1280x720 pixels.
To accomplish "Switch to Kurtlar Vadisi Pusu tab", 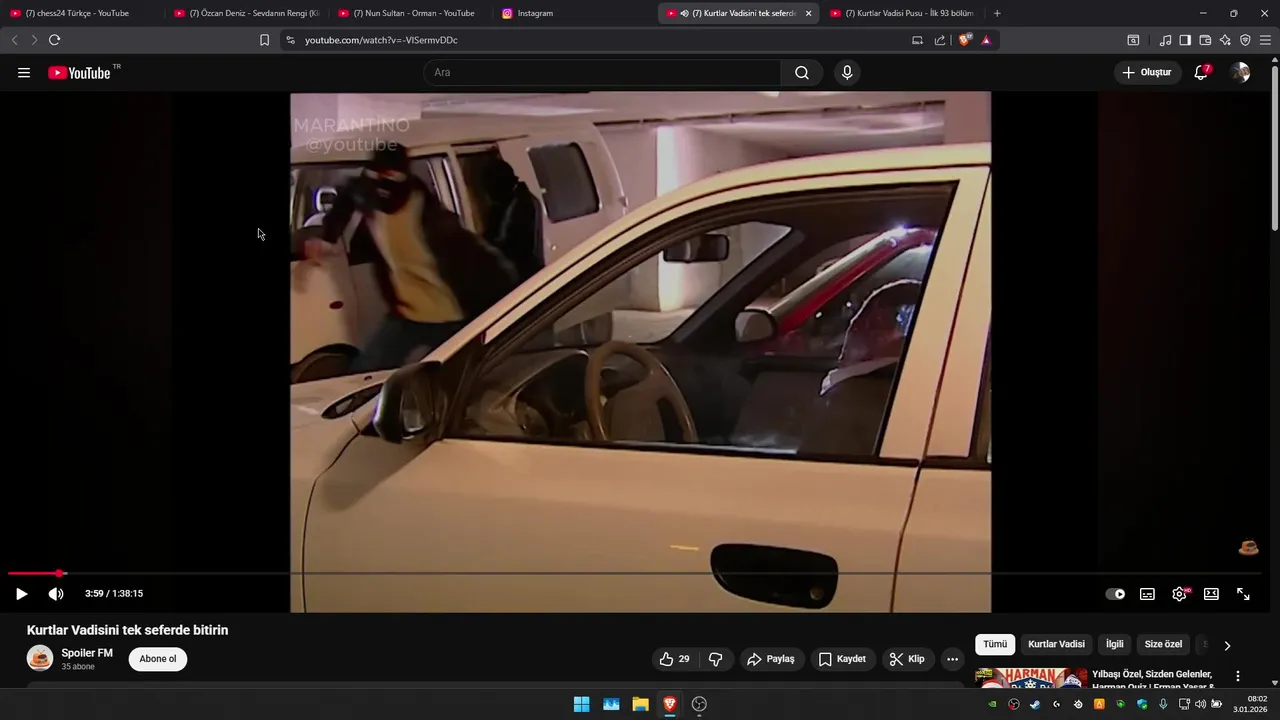I will point(904,13).
